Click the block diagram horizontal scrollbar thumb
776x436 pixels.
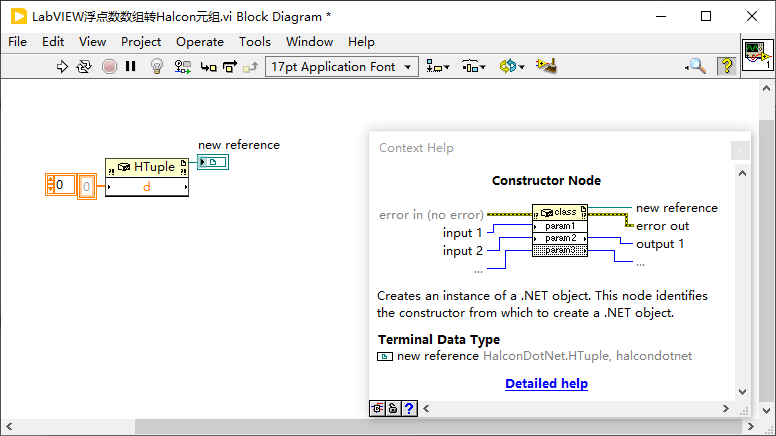[438, 426]
